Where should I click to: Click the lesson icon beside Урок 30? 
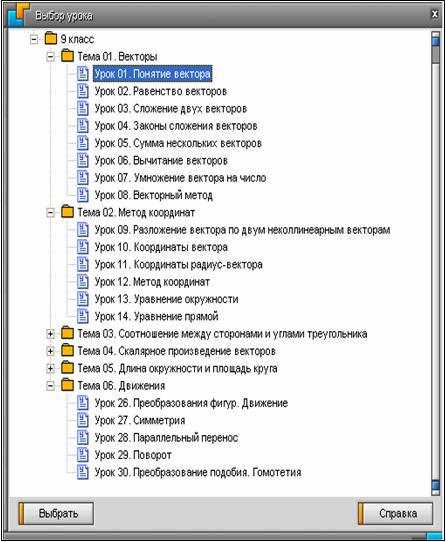click(83, 472)
